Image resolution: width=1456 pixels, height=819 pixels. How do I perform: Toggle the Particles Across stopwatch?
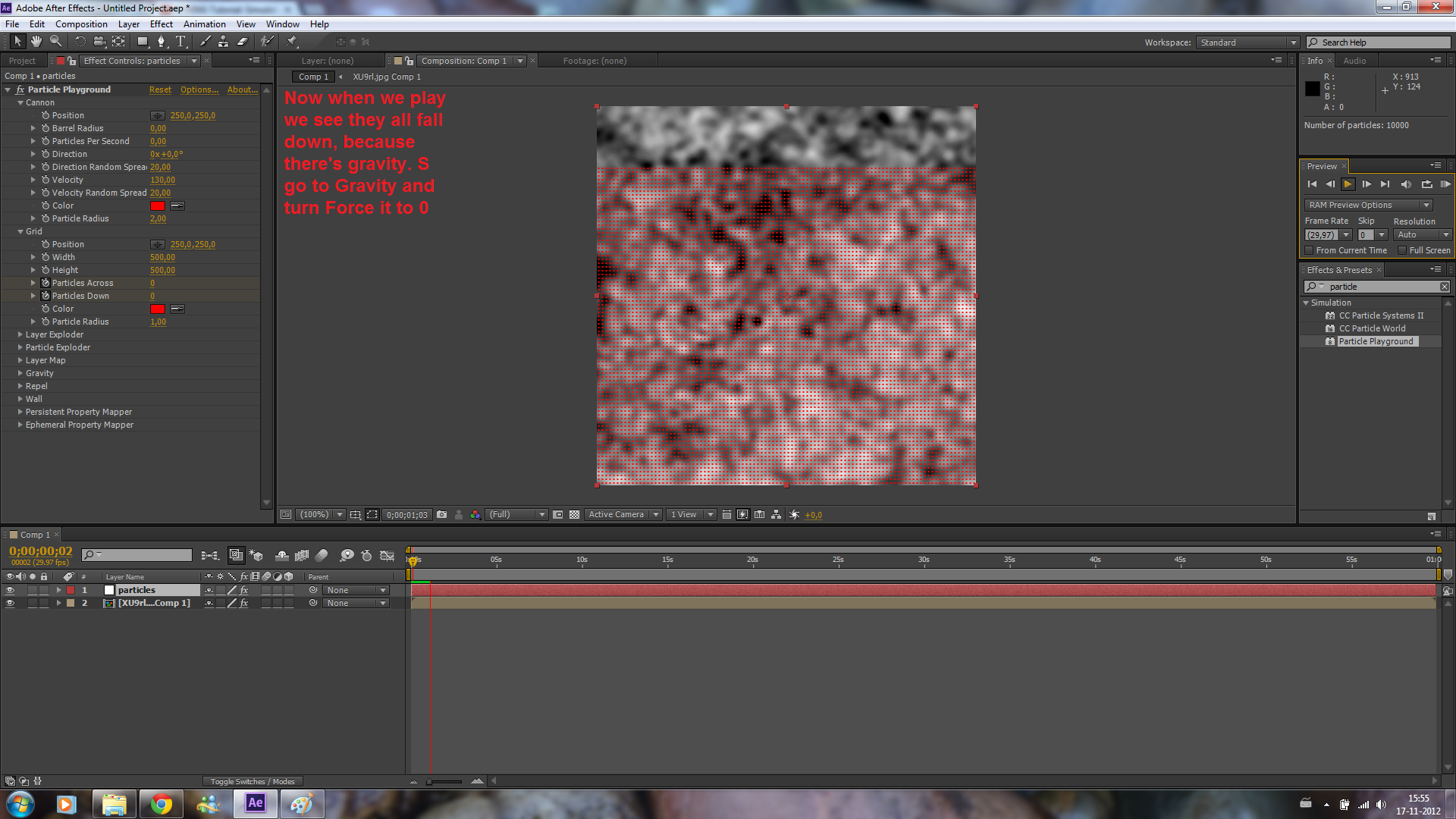[45, 283]
